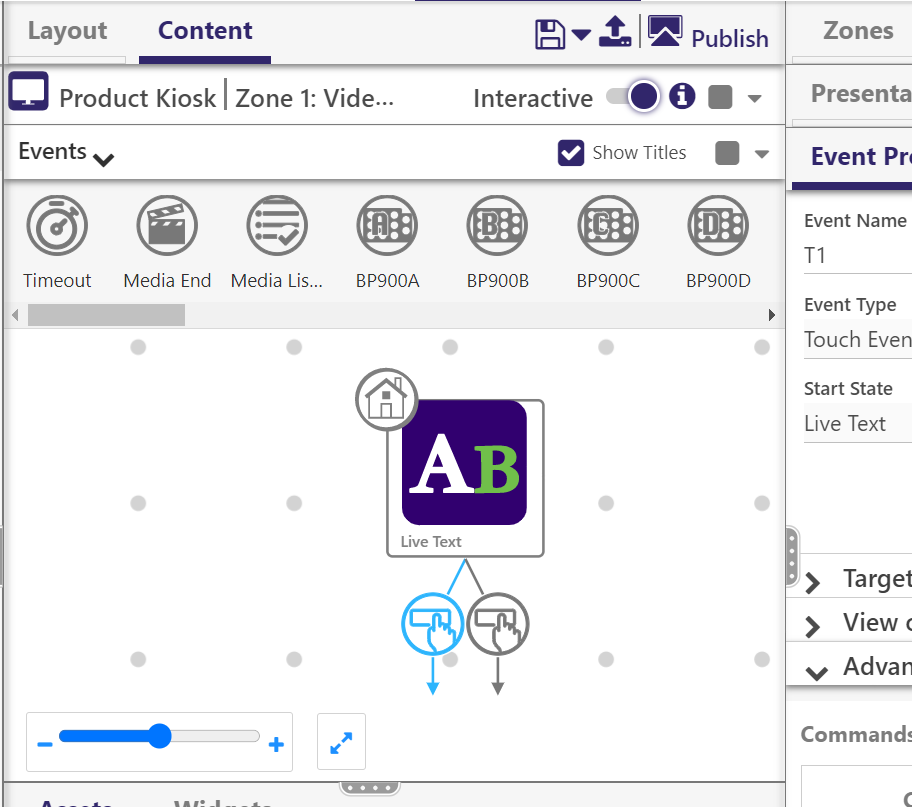Select the Media End event icon
Image resolution: width=912 pixels, height=807 pixels.
pos(167,226)
